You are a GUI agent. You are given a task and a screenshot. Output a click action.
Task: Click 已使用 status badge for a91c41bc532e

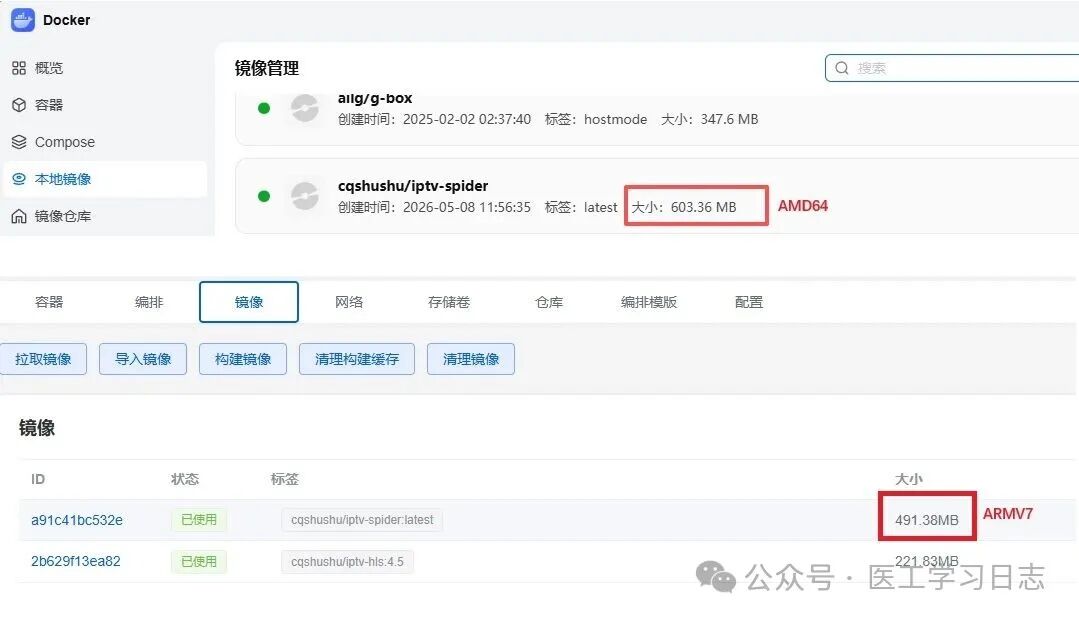coord(199,520)
